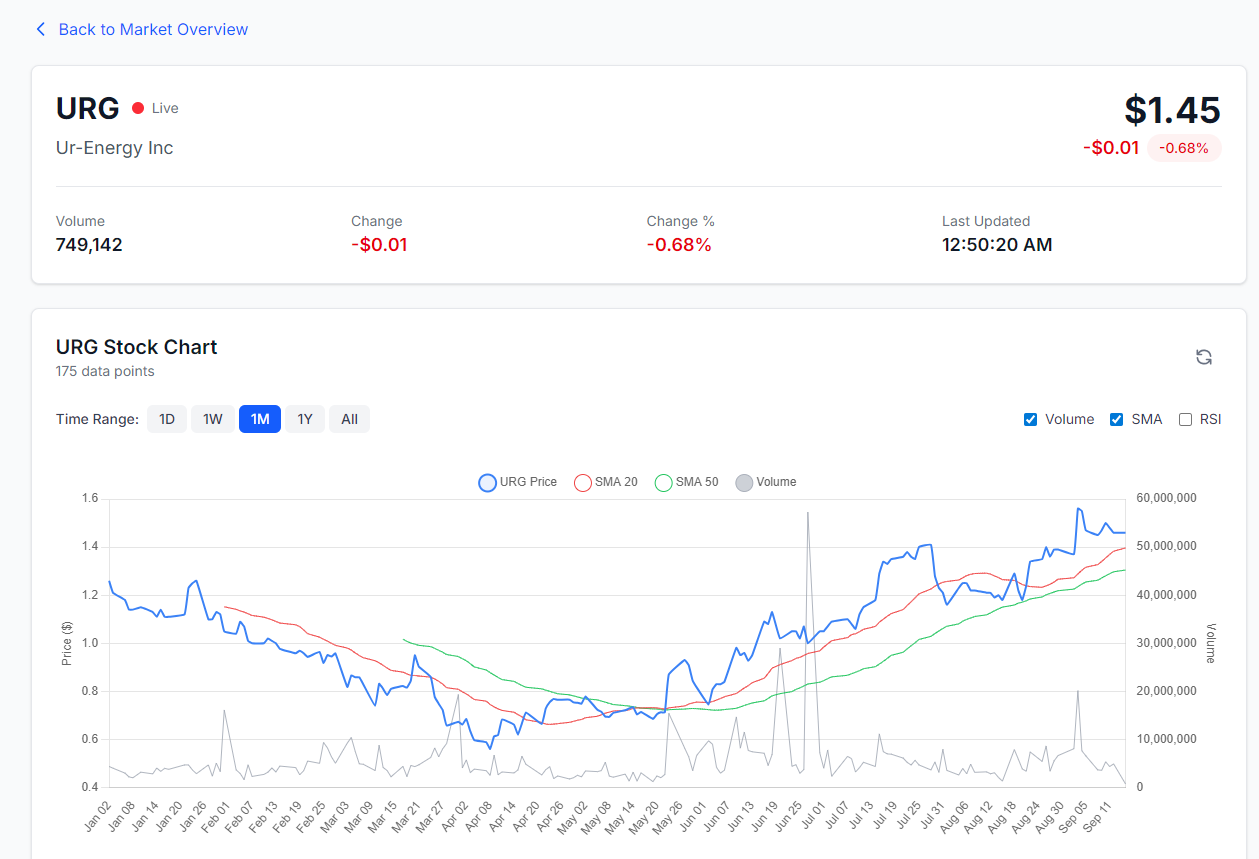Select the 1W time range
The image size is (1259, 859).
(x=213, y=419)
